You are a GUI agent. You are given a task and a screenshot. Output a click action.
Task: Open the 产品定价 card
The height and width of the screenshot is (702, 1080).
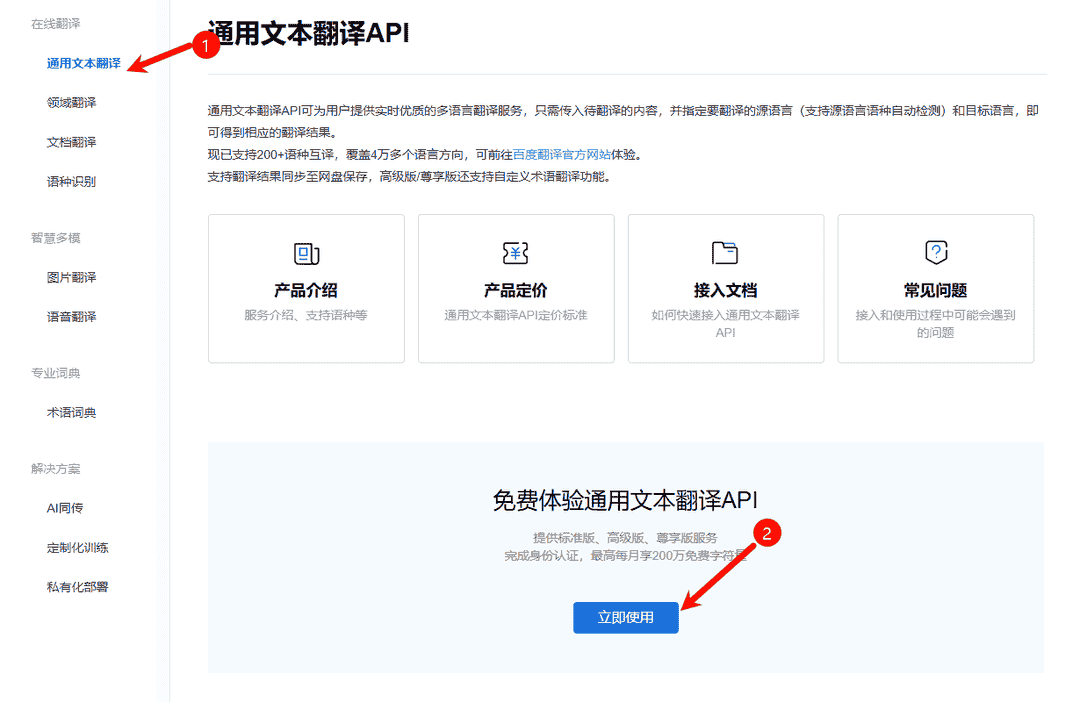[515, 288]
